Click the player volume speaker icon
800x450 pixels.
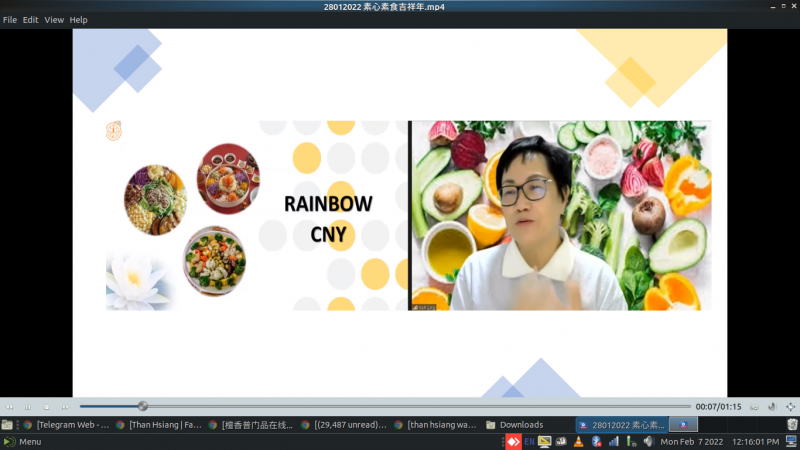pos(772,407)
